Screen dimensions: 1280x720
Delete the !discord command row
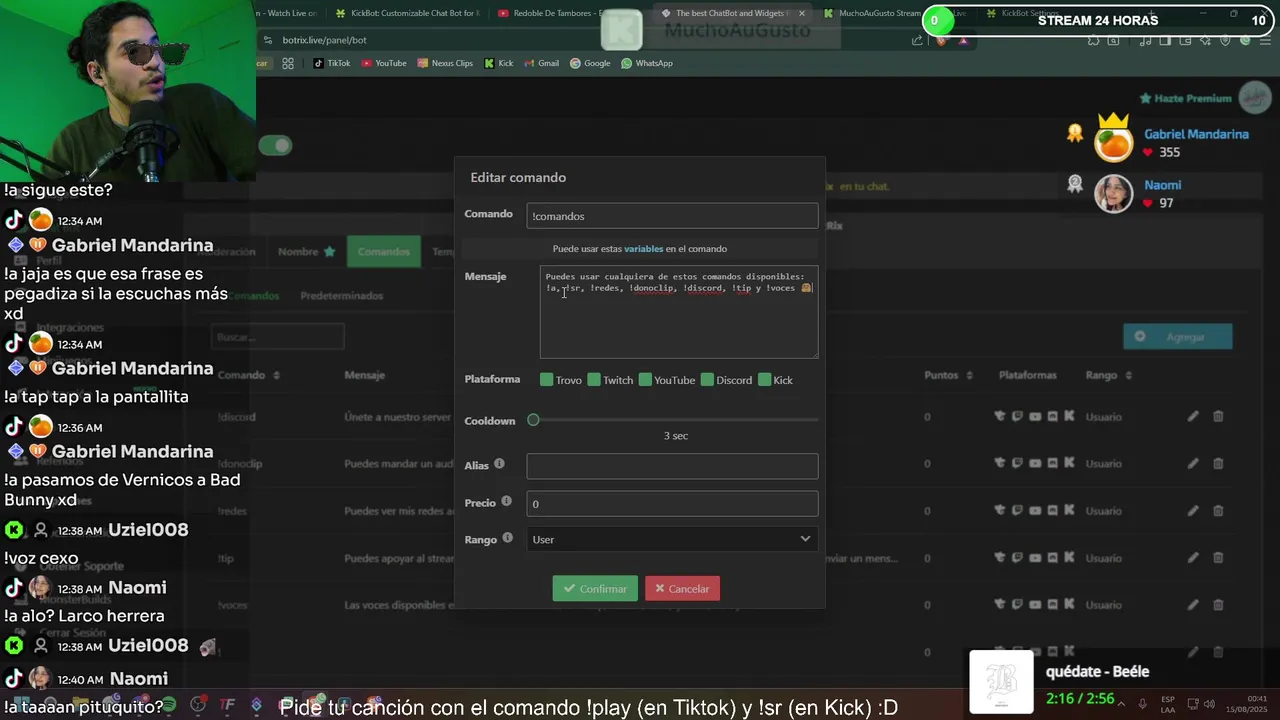(1218, 417)
